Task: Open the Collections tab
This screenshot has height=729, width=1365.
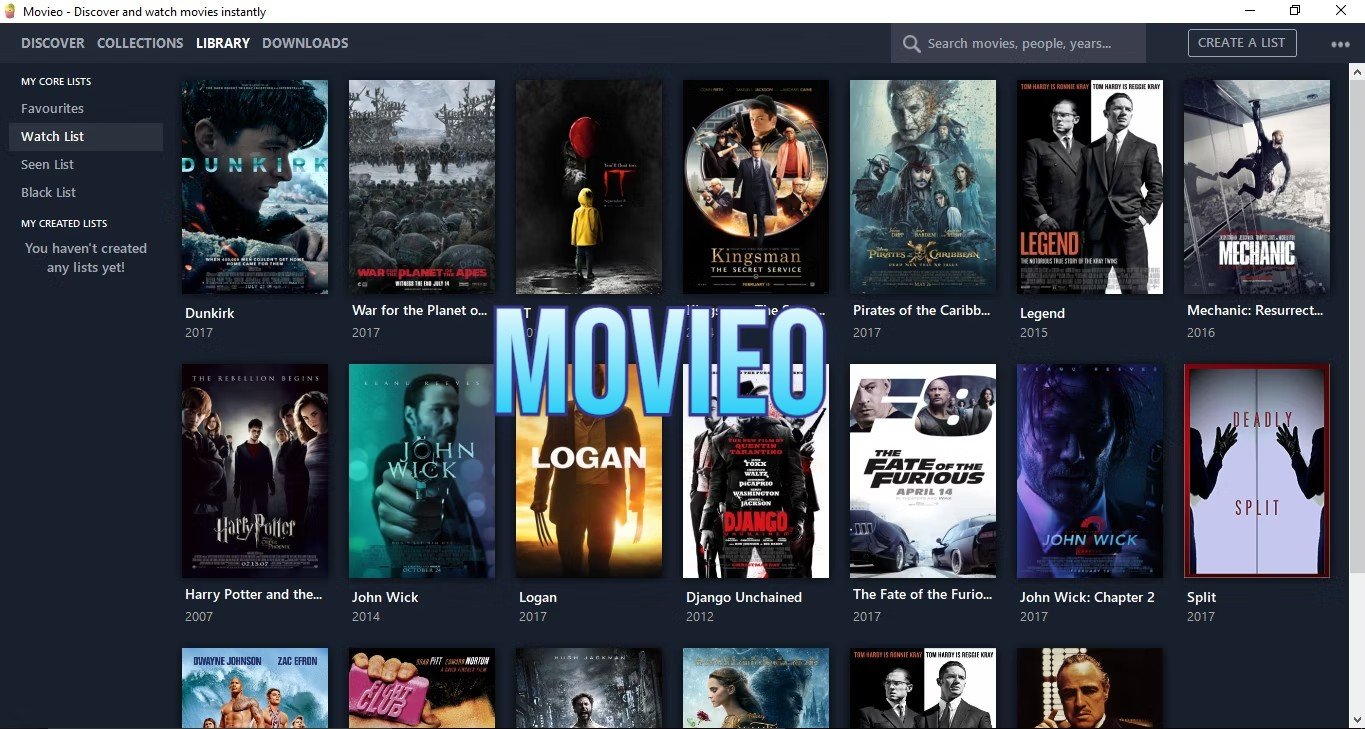Action: (x=140, y=43)
